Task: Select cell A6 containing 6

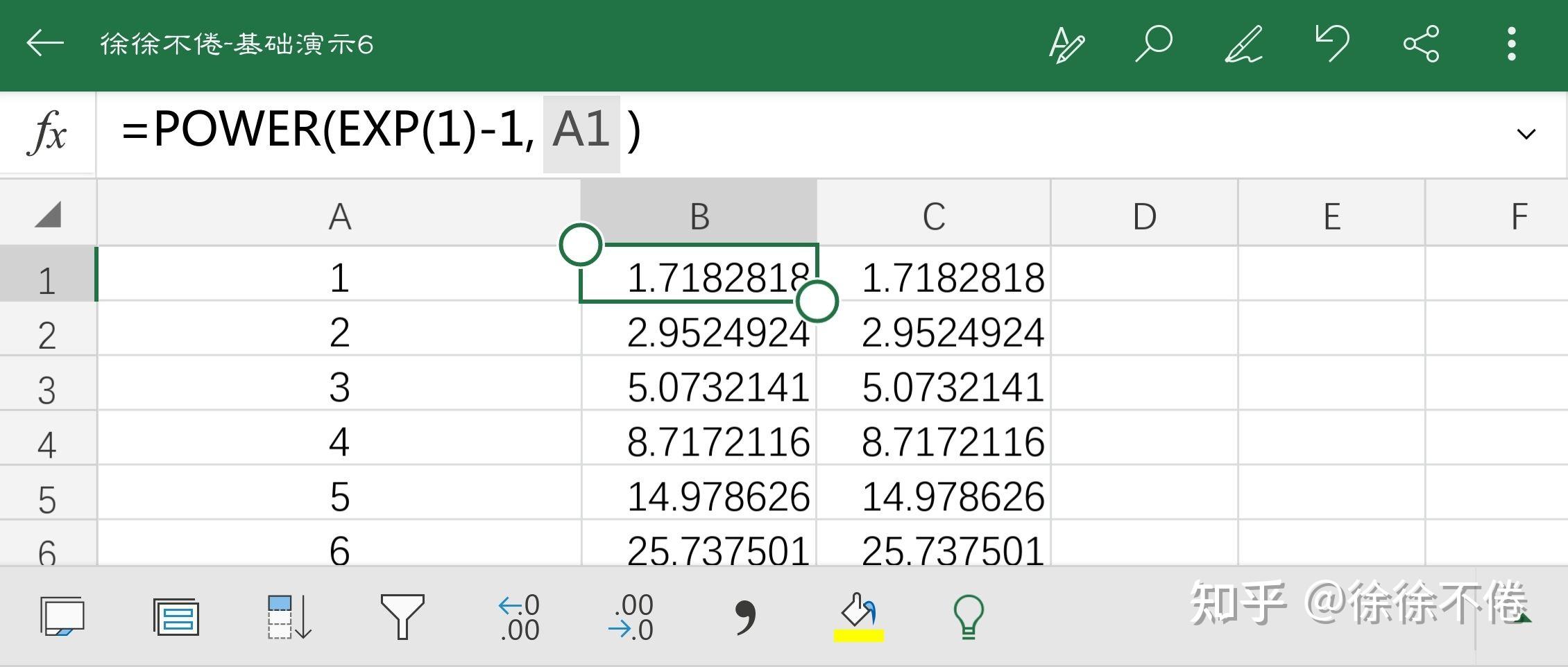Action: pos(339,544)
